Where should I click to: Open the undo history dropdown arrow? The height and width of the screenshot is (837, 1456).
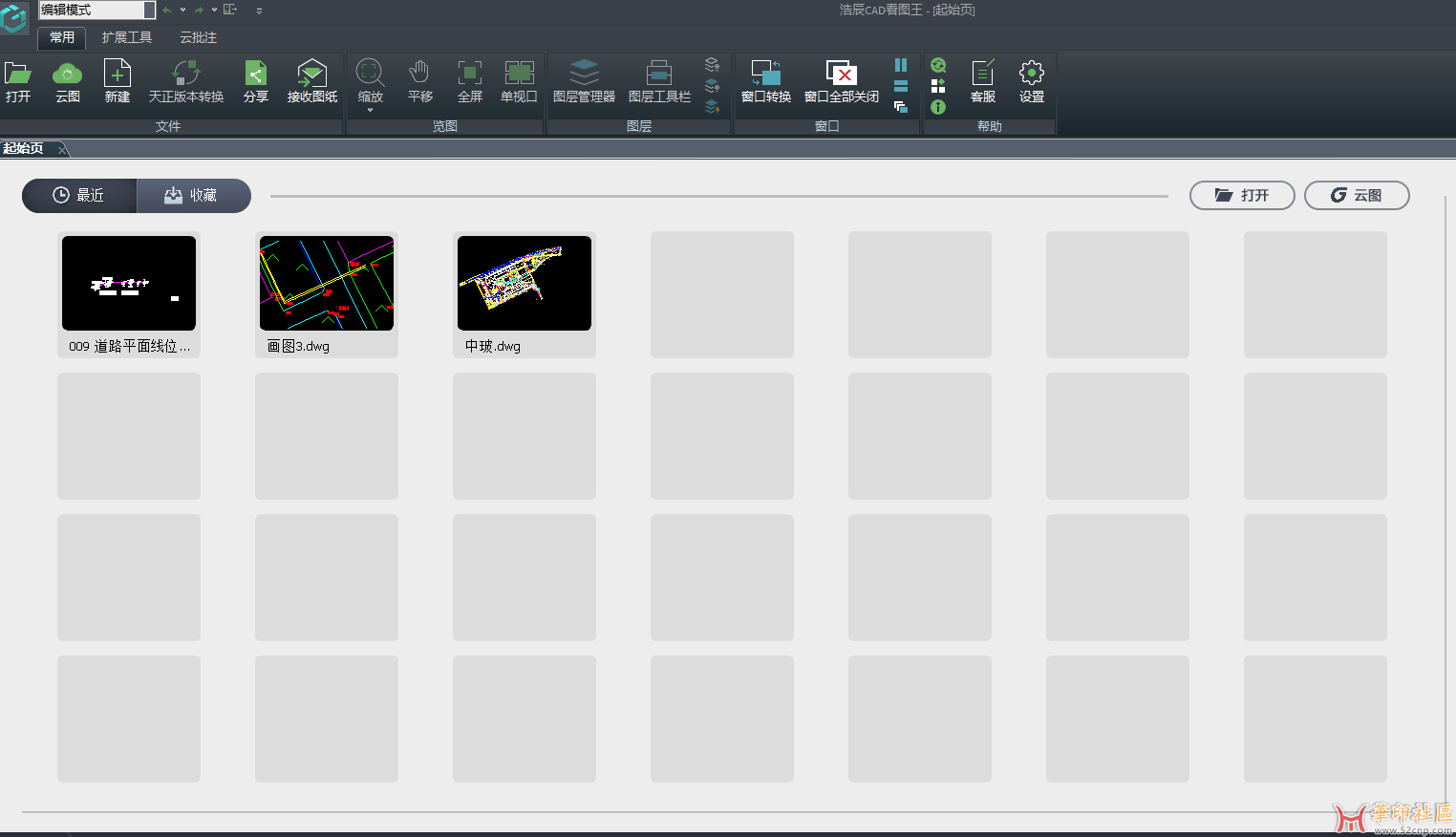(182, 10)
